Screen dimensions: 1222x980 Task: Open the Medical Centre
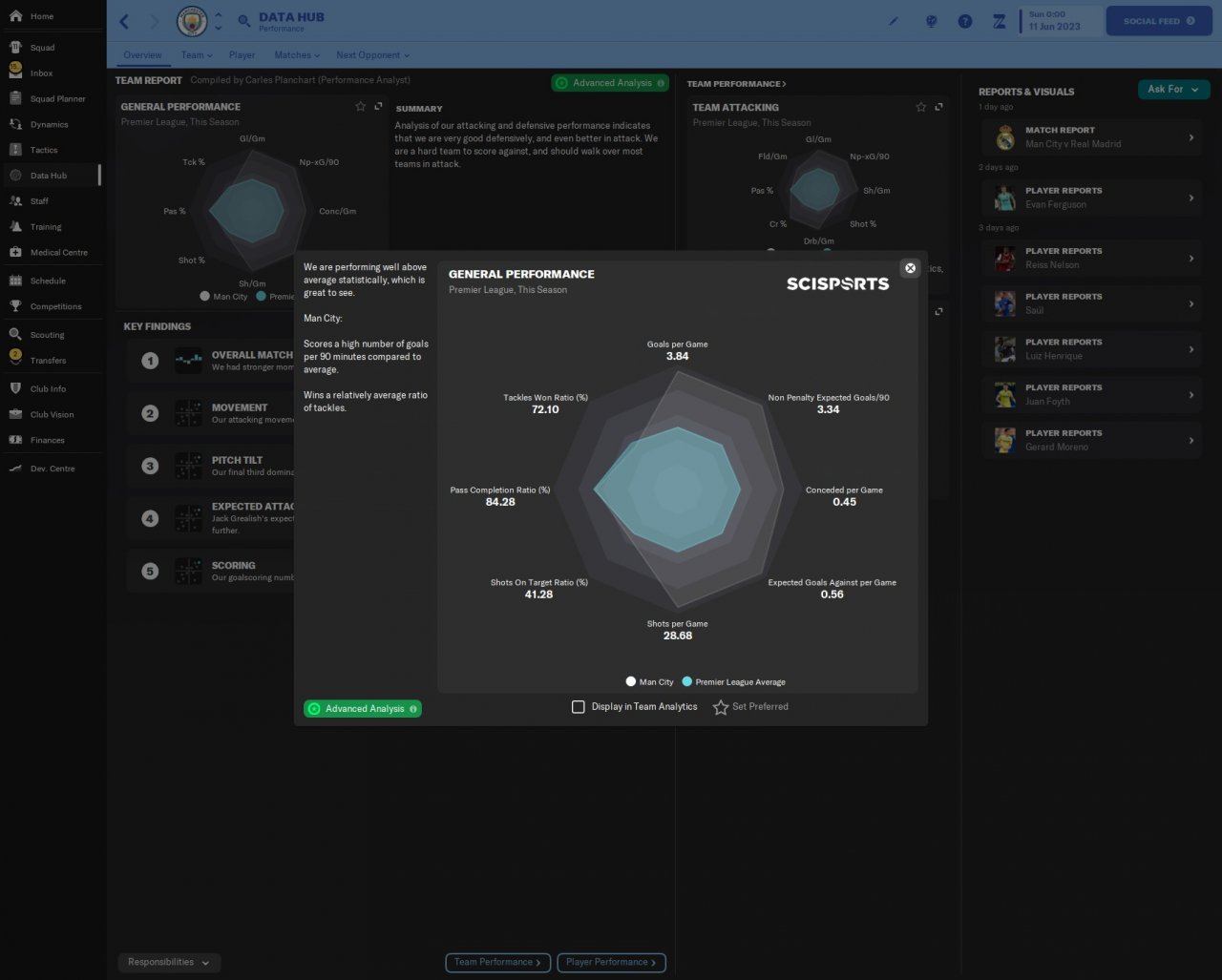coord(58,253)
